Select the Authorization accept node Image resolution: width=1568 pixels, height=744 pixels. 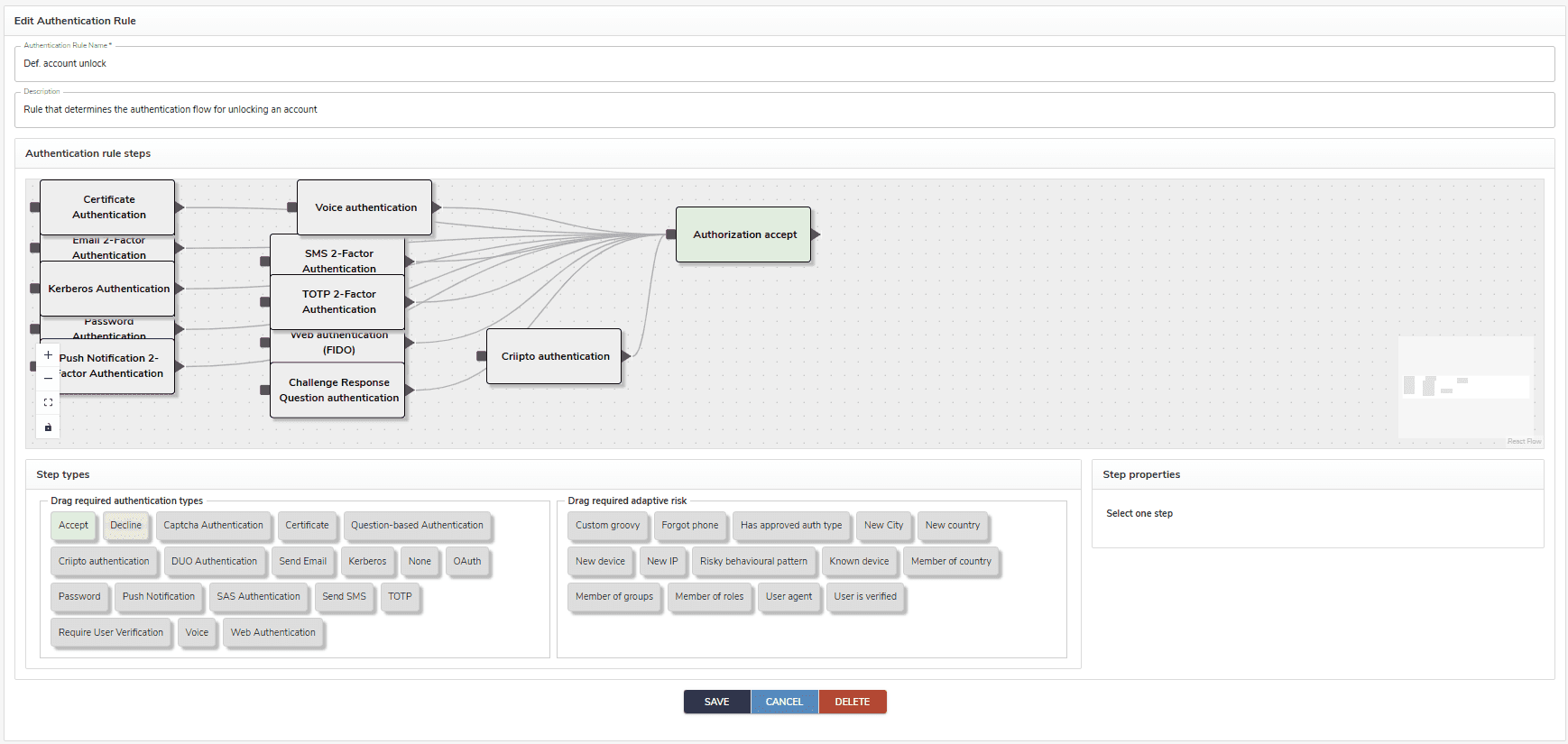coord(744,234)
